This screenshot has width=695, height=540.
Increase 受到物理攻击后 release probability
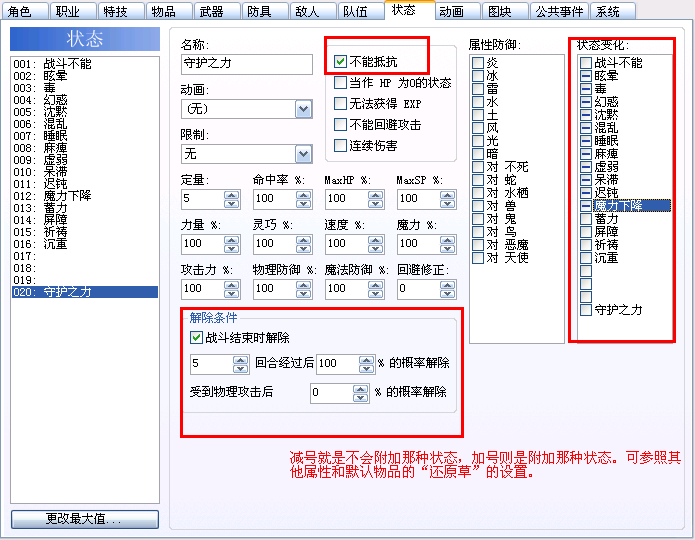click(x=360, y=389)
